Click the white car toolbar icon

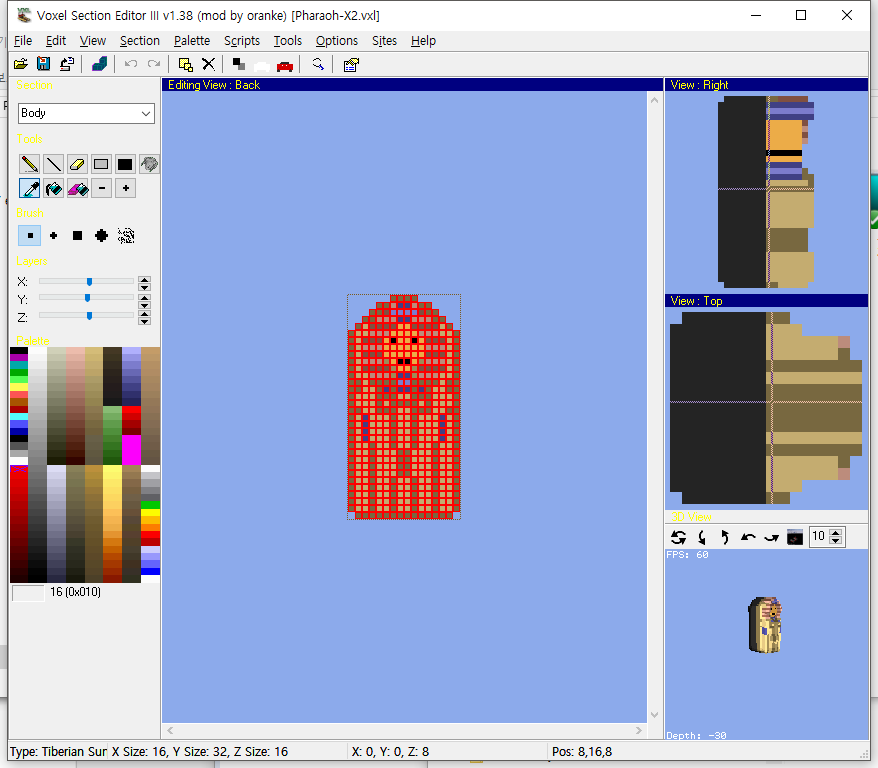click(261, 65)
